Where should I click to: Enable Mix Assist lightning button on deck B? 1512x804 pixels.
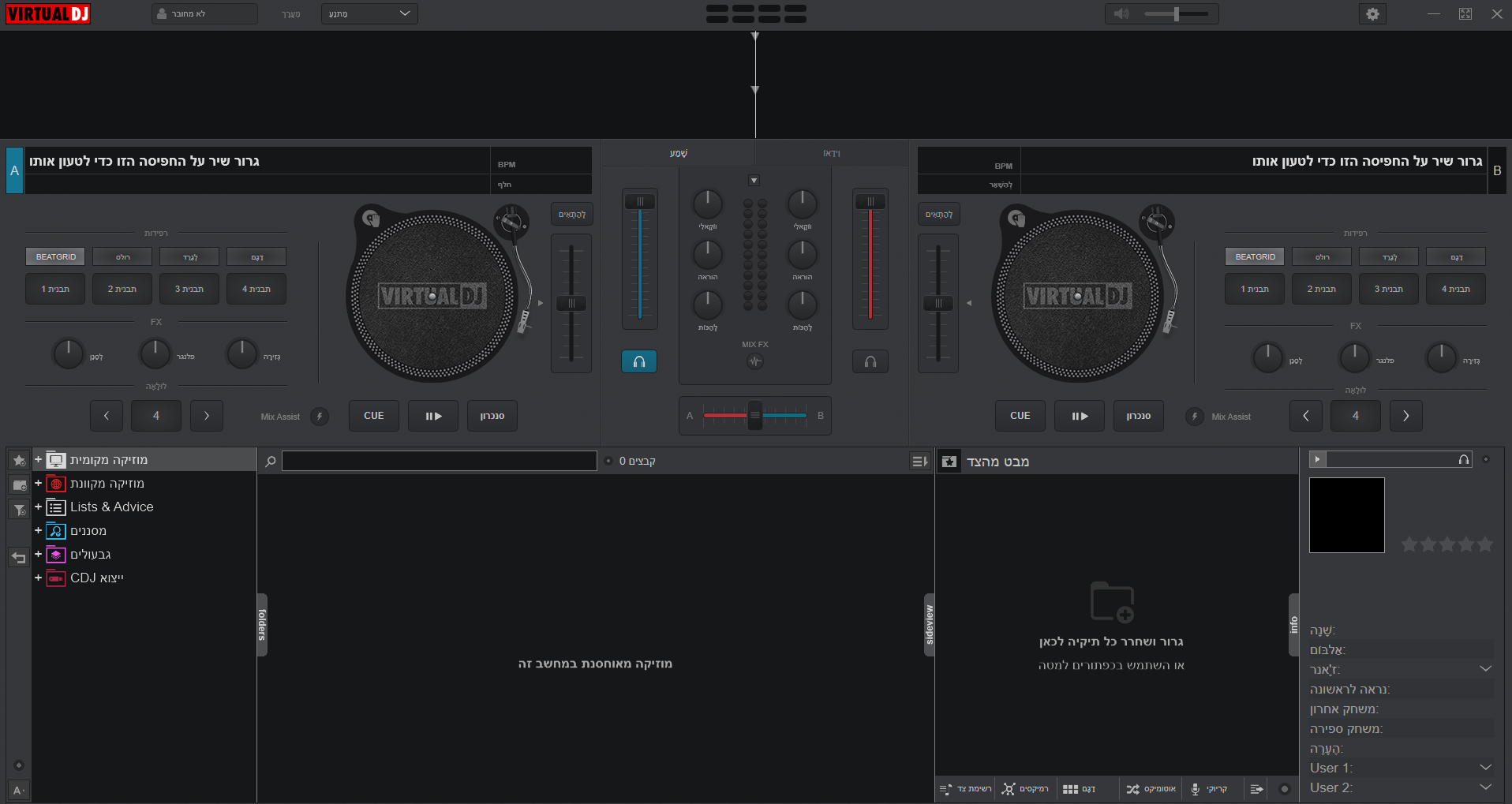click(x=1194, y=417)
